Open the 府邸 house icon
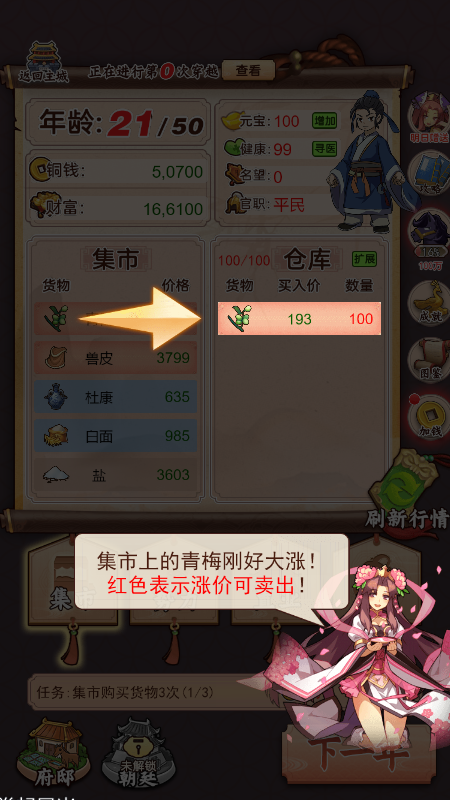Viewport: 450px width, 800px height. (x=53, y=753)
